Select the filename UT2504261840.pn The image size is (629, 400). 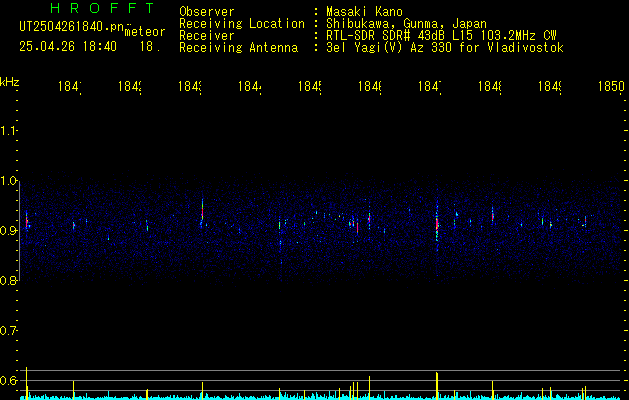[x=71, y=27]
